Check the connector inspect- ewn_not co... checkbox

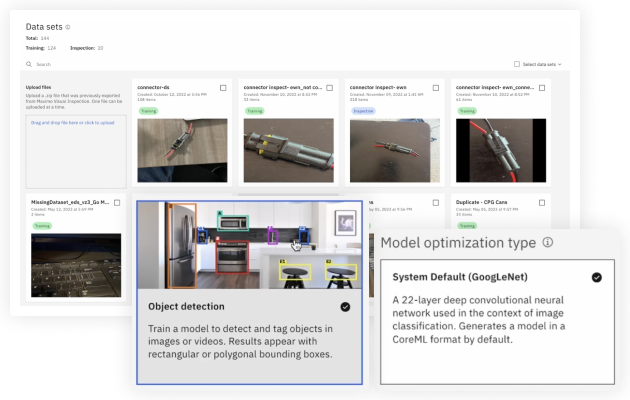(329, 88)
